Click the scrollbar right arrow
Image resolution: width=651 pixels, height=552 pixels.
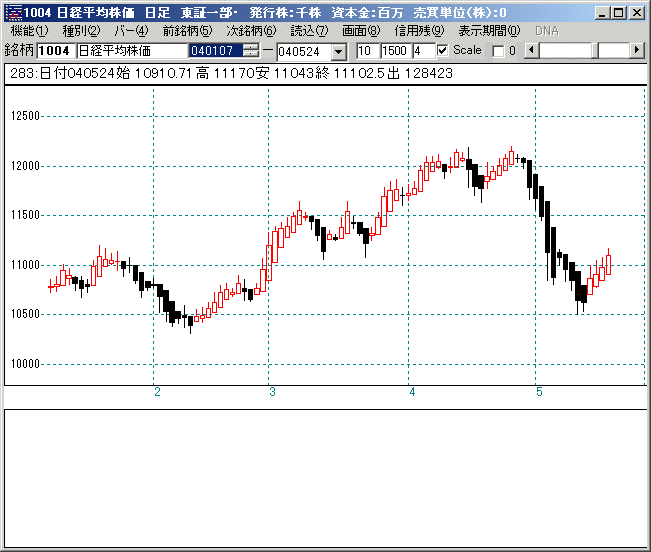pos(636,50)
